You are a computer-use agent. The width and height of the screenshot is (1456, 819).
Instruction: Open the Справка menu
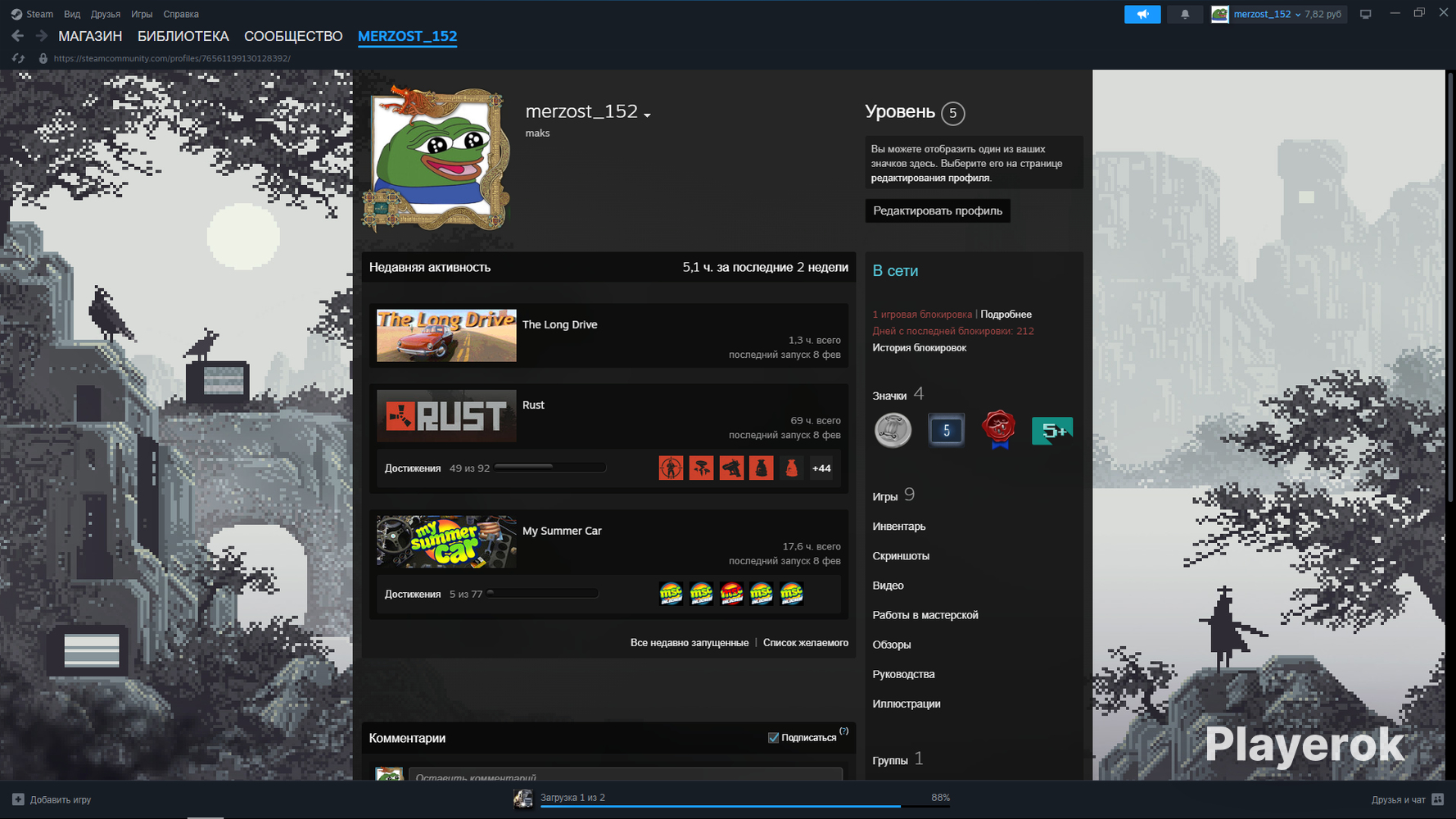(x=181, y=14)
